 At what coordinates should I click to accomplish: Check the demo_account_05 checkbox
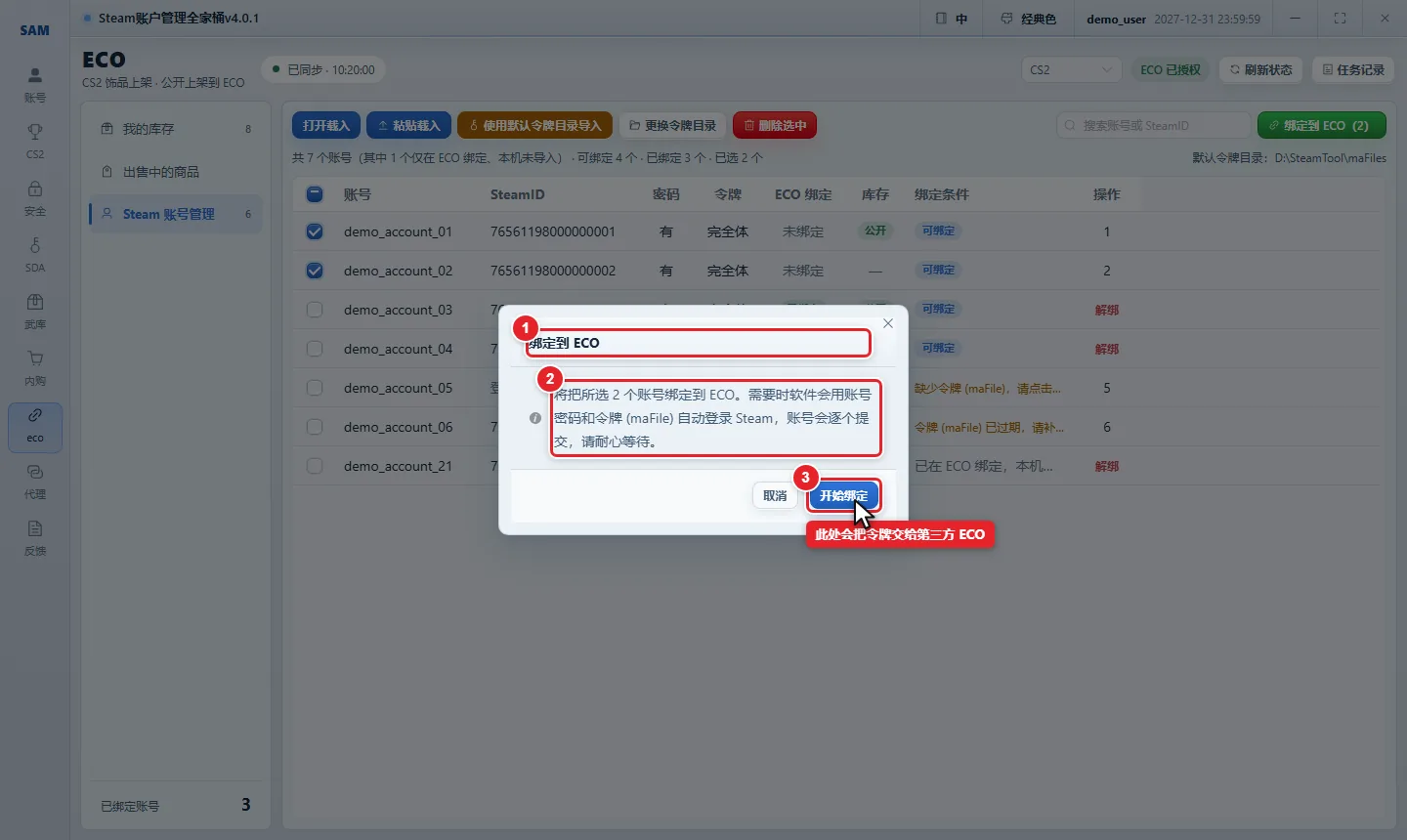tap(315, 388)
